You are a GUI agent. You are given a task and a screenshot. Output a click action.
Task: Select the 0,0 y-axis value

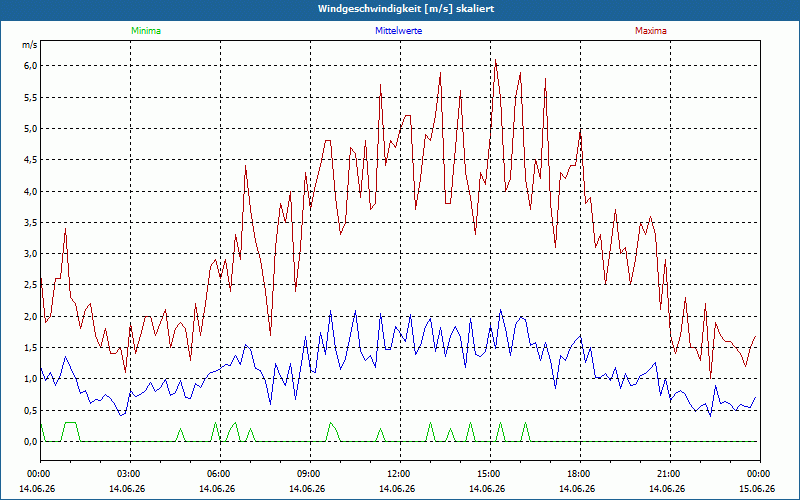coord(31,442)
